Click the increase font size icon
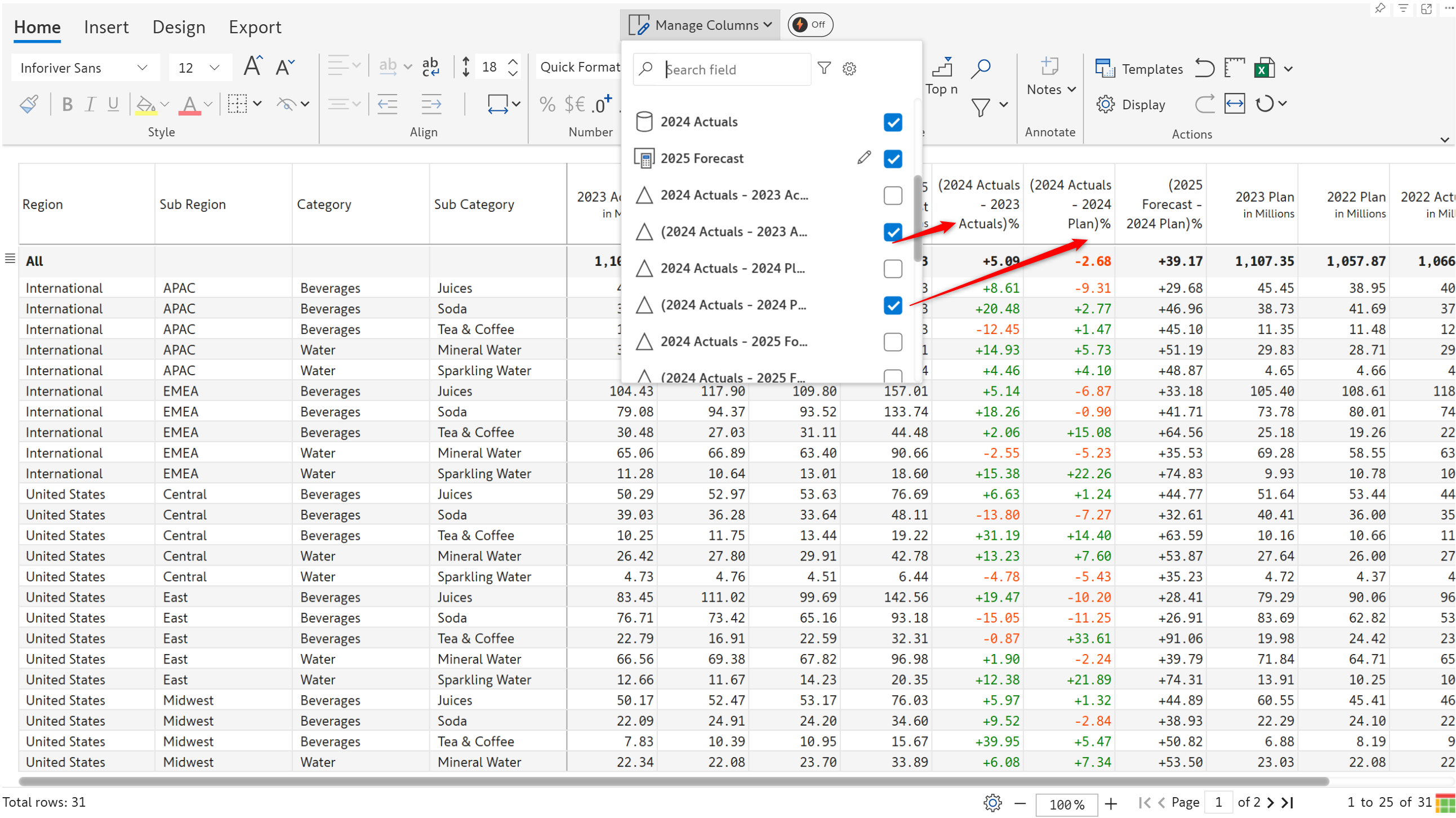The image size is (1456, 818). [x=253, y=66]
